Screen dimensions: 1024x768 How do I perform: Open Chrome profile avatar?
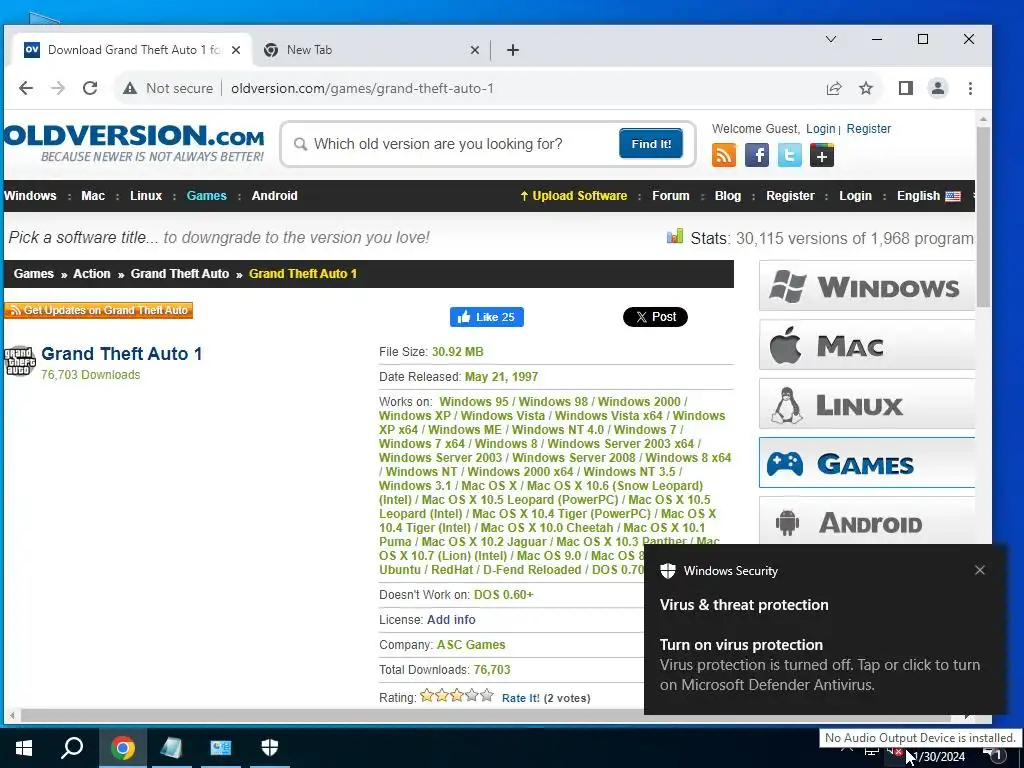(x=938, y=88)
